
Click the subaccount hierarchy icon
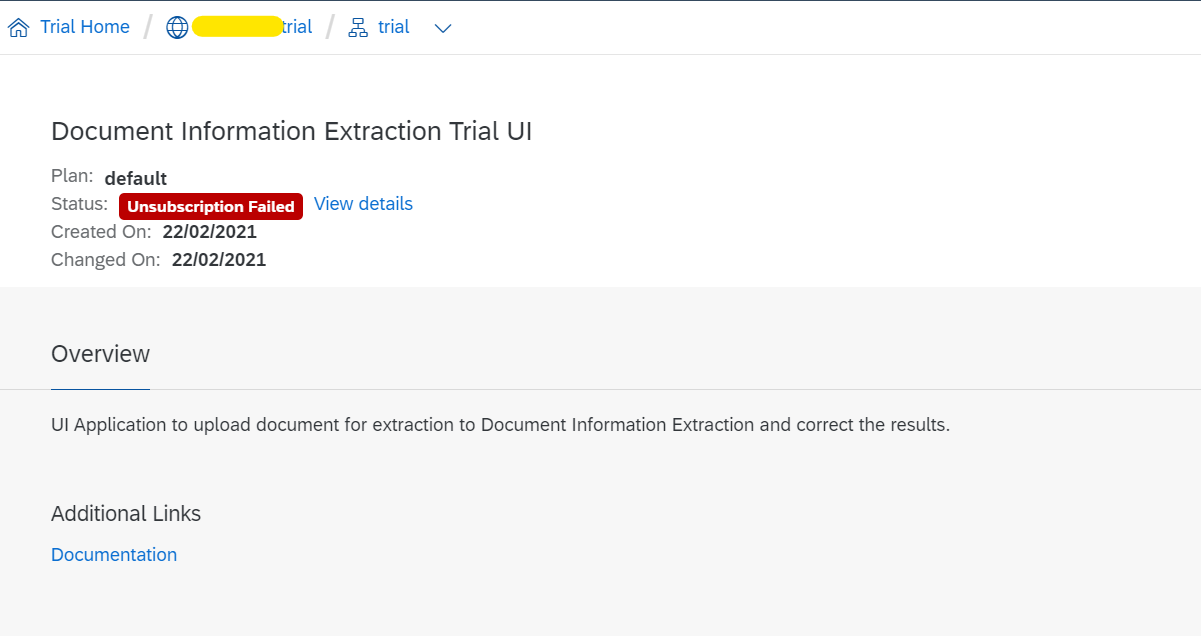click(358, 28)
